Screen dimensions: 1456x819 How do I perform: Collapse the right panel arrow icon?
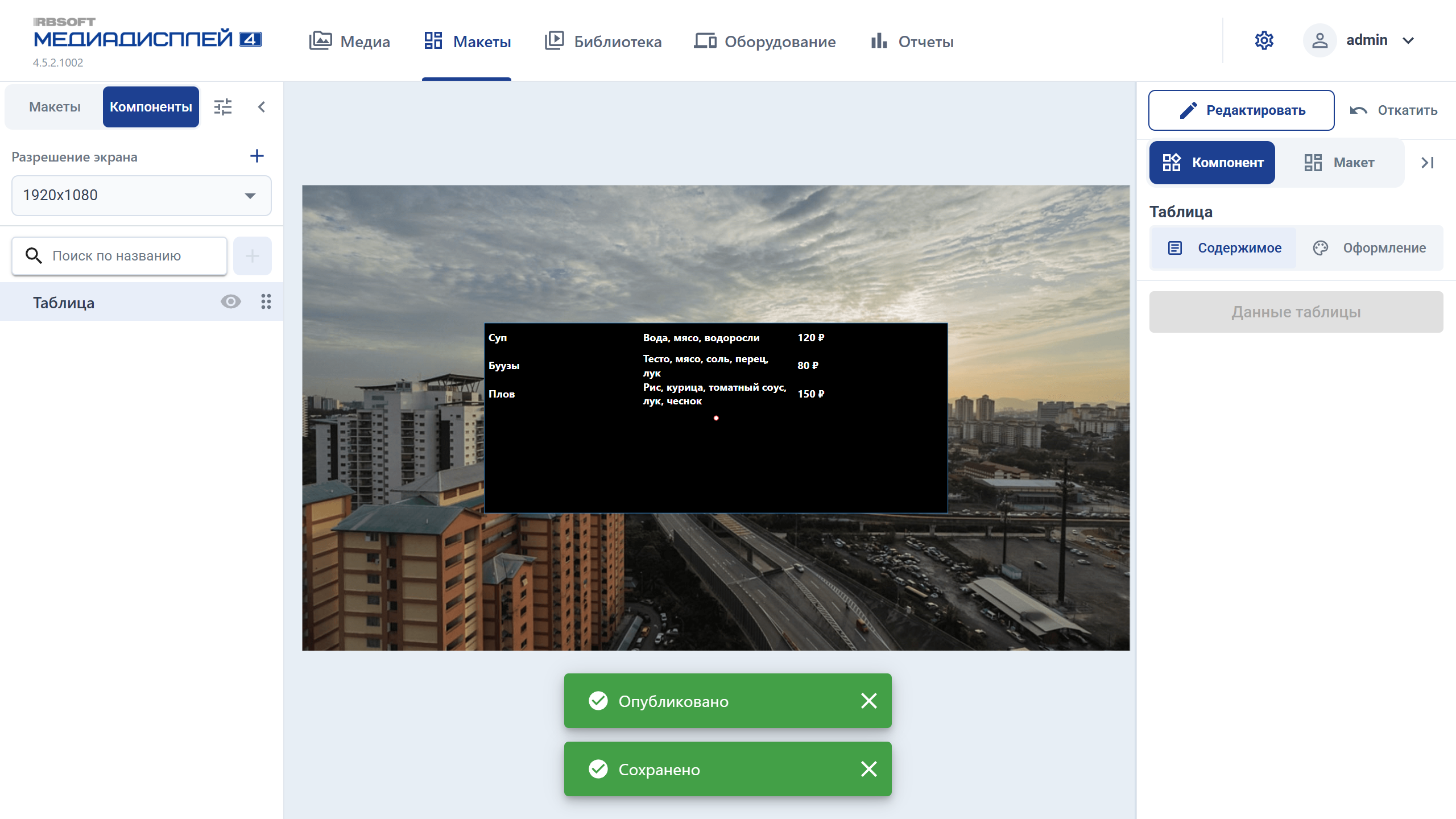[x=1428, y=163]
